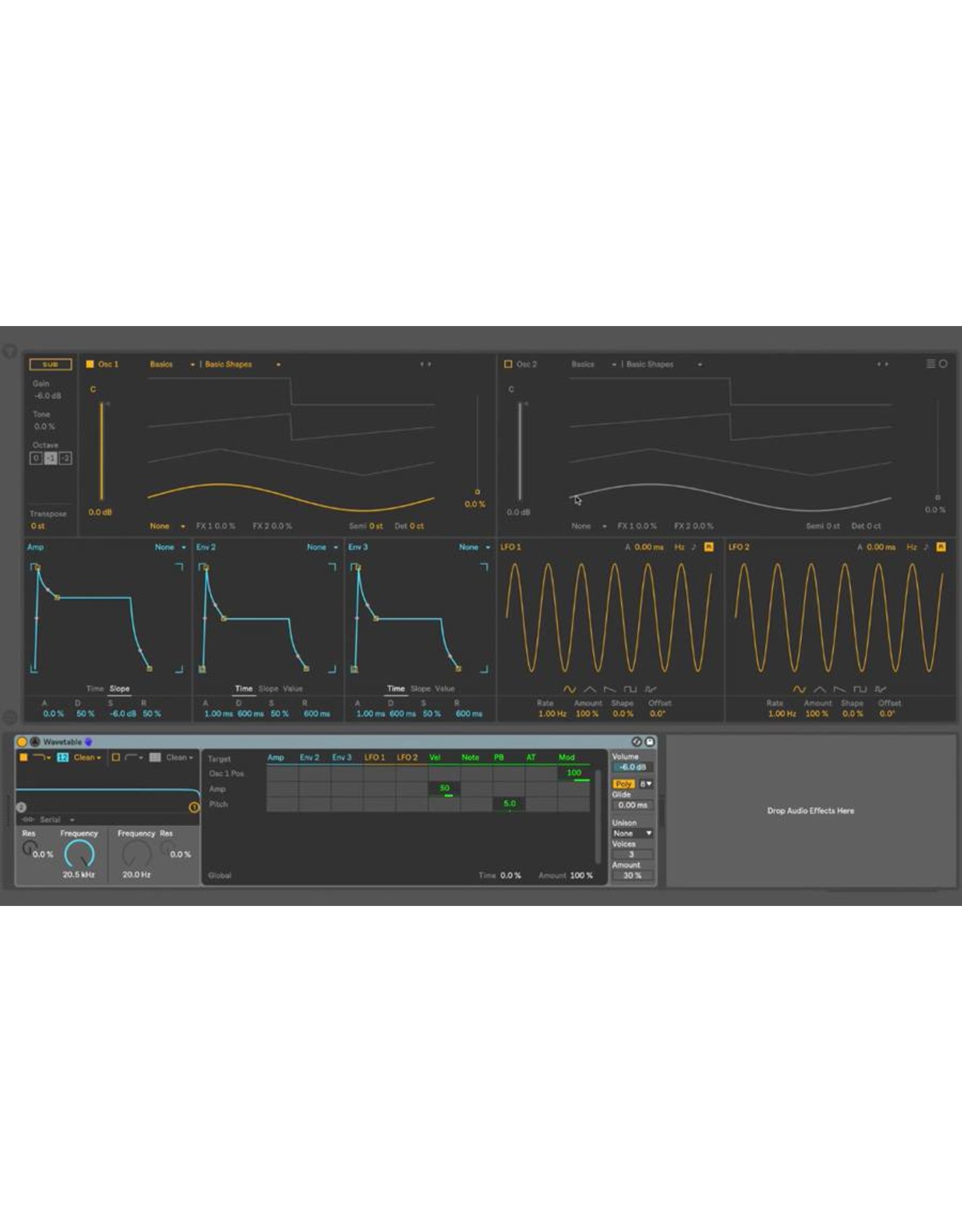The image size is (962, 1232).
Task: Disable Osc 1 using its yellow checkbox
Action: (x=90, y=364)
